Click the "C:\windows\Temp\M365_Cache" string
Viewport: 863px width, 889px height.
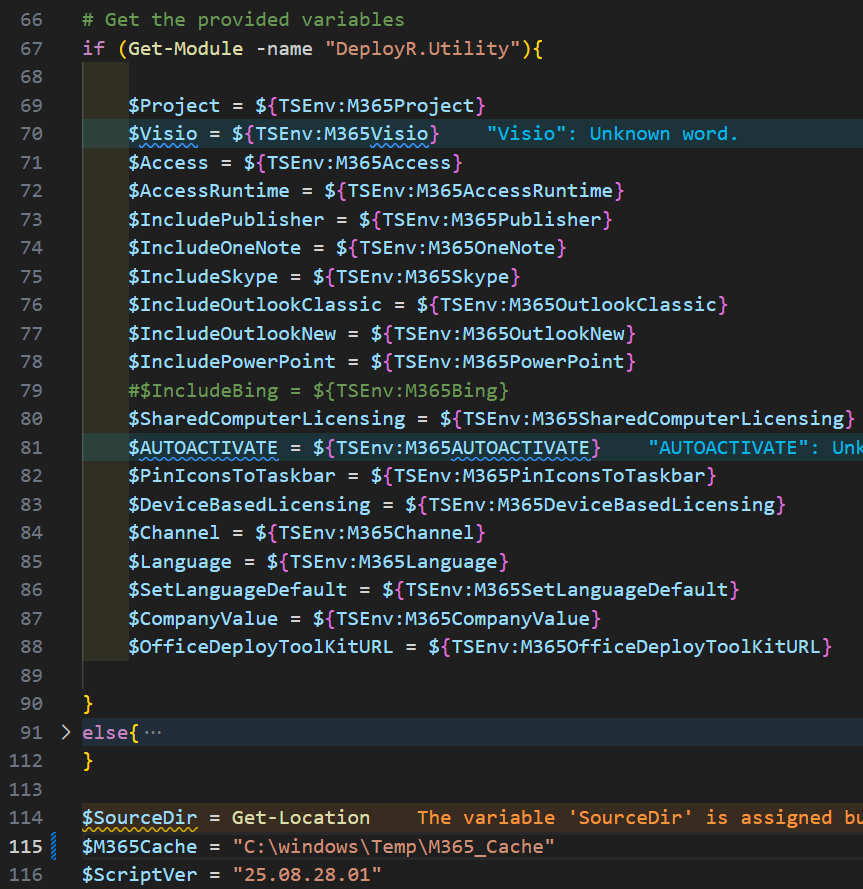[394, 846]
